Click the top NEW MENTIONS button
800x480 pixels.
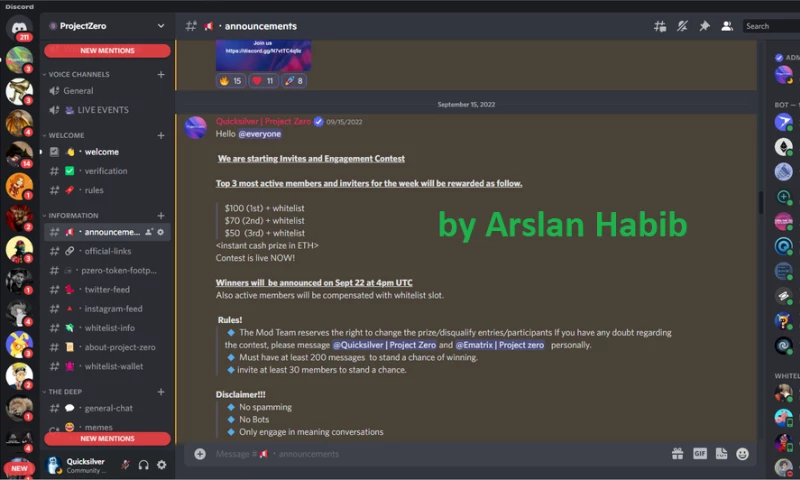[107, 50]
